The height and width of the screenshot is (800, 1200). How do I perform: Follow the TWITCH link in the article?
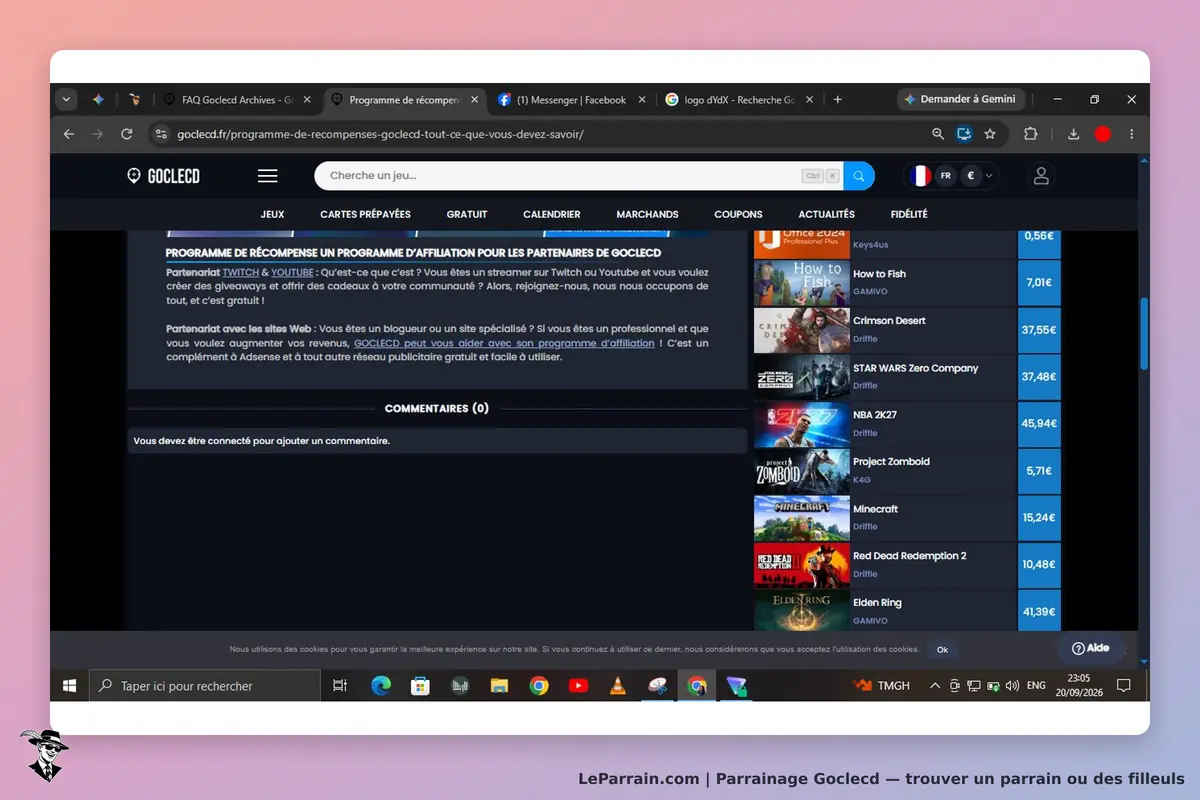240,272
